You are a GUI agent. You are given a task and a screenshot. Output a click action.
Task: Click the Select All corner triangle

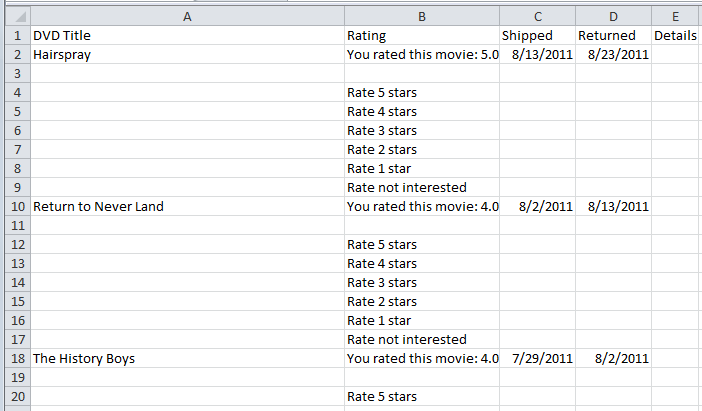coord(15,16)
